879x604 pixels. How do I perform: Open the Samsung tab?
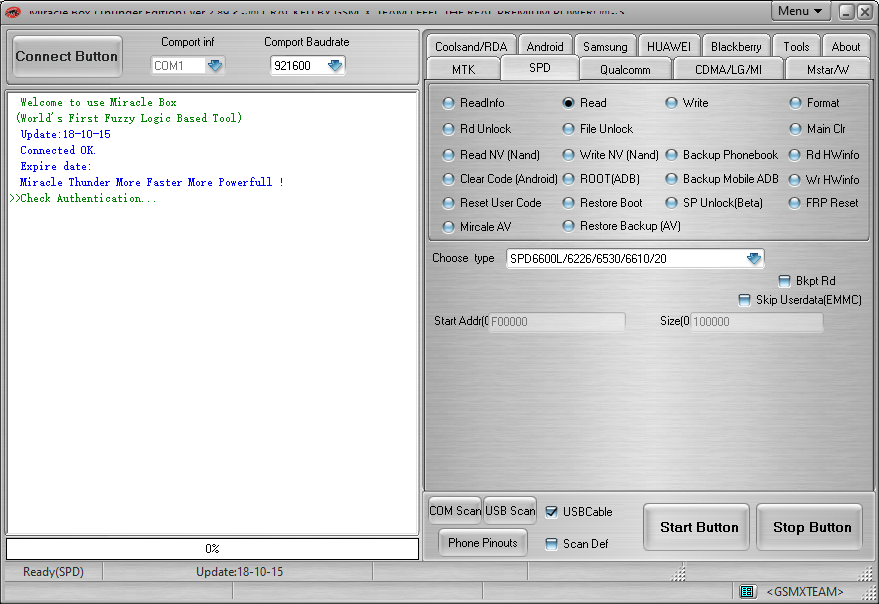pos(605,46)
